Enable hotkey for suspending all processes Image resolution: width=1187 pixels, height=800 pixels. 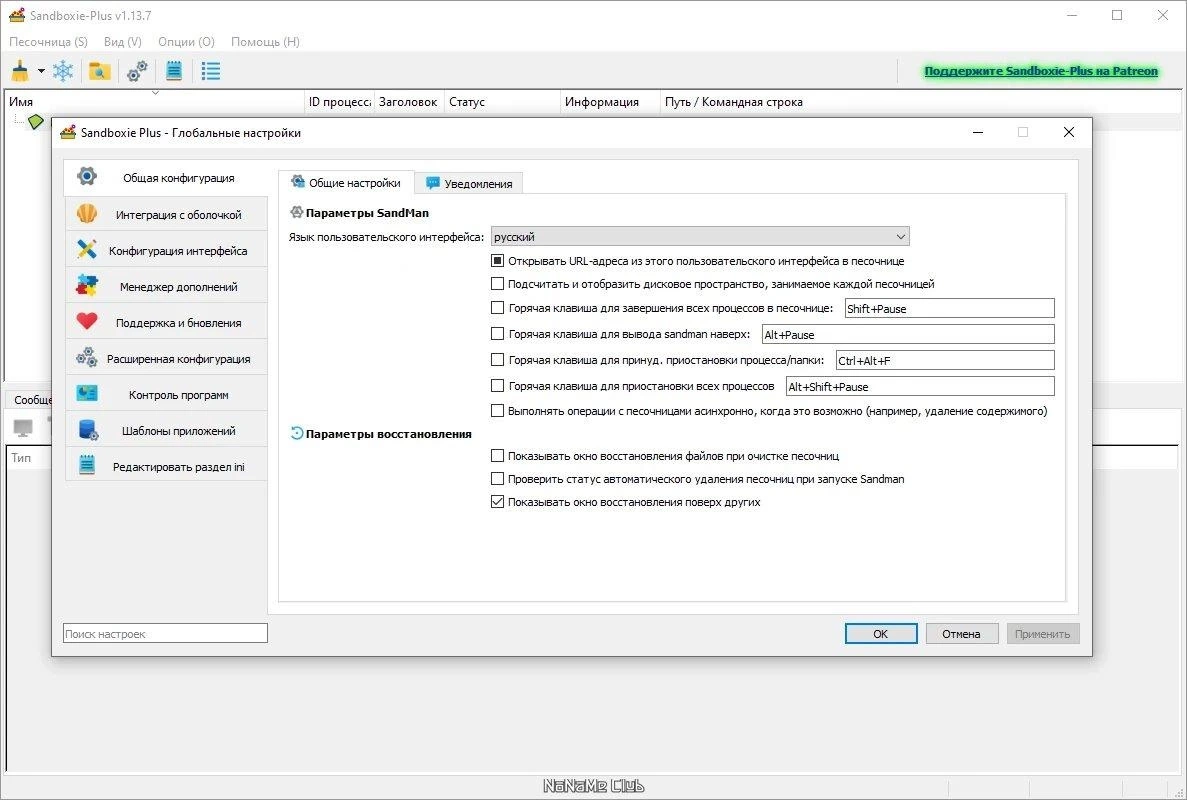[497, 386]
